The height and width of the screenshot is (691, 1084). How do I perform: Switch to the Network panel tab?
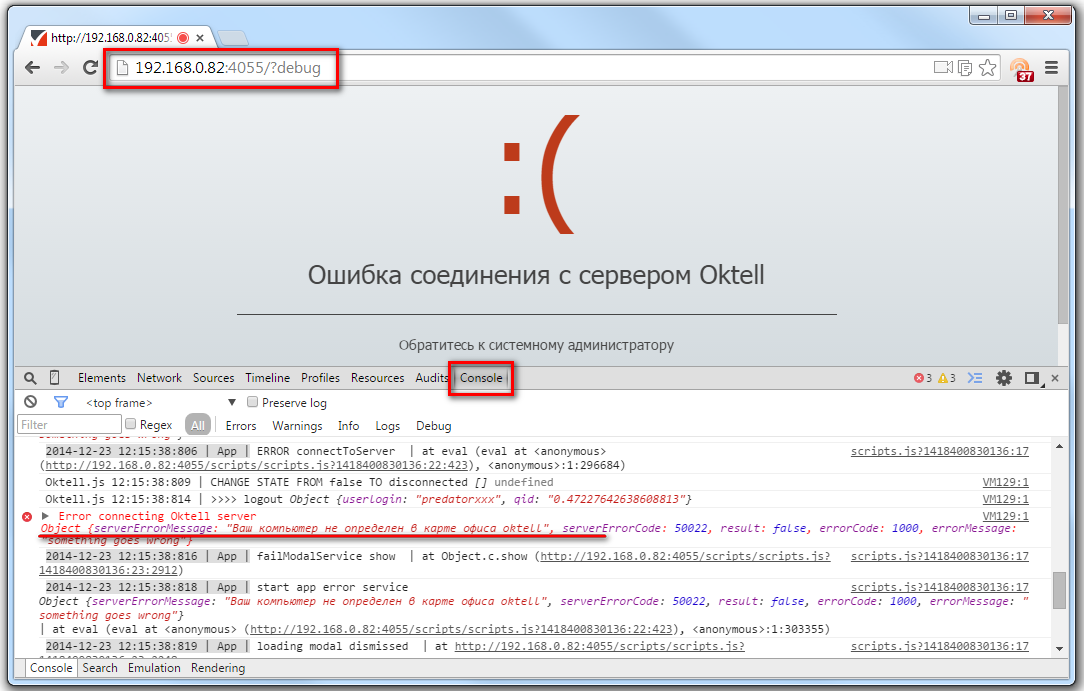(159, 378)
